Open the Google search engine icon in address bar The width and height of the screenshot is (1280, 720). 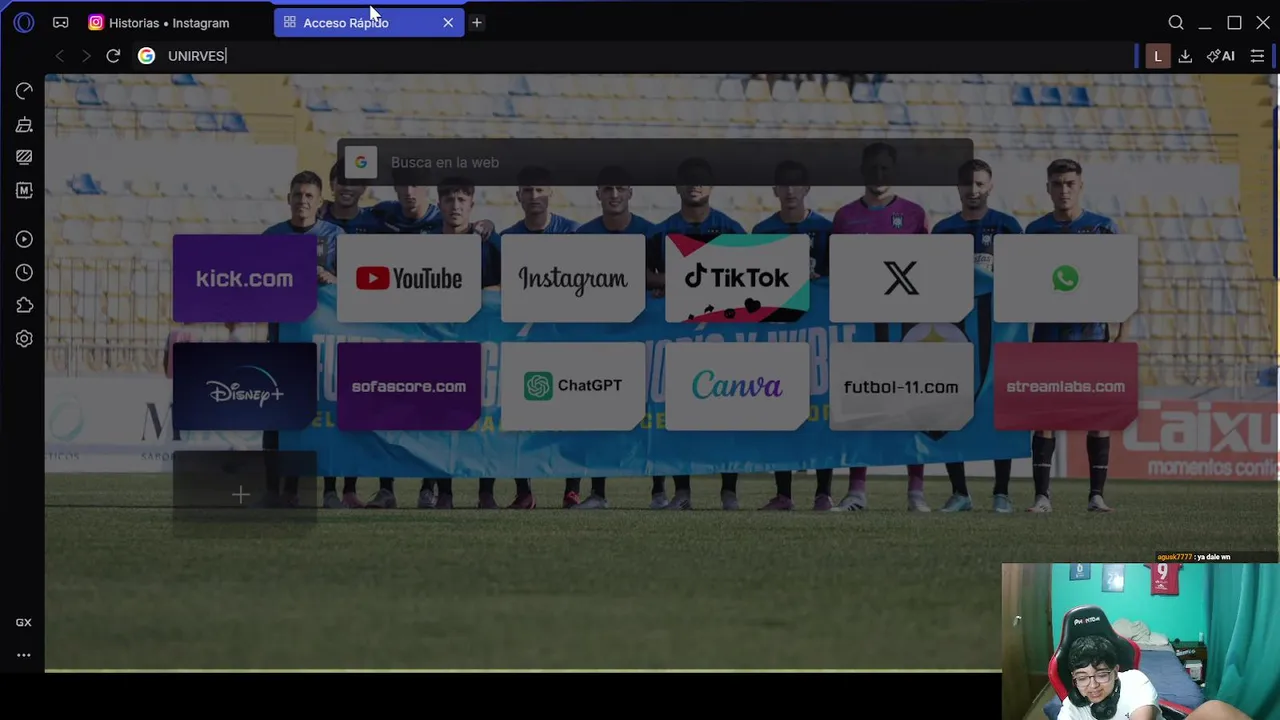pyautogui.click(x=146, y=56)
